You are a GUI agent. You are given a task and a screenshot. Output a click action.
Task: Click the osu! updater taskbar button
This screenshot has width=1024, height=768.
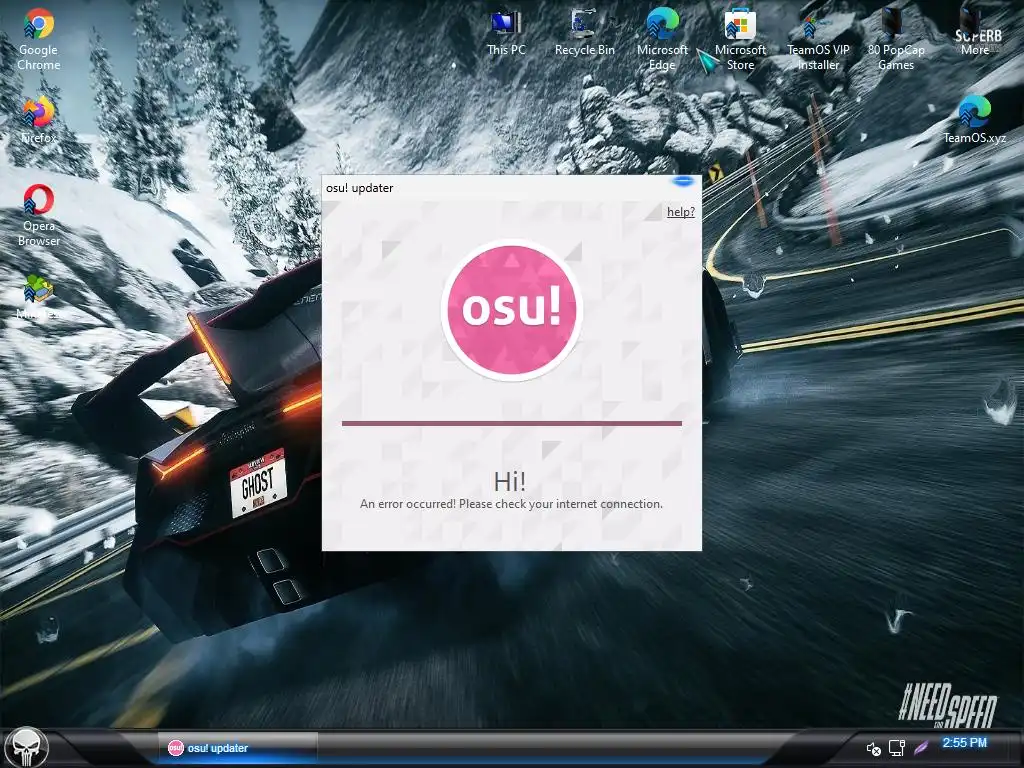pos(237,748)
